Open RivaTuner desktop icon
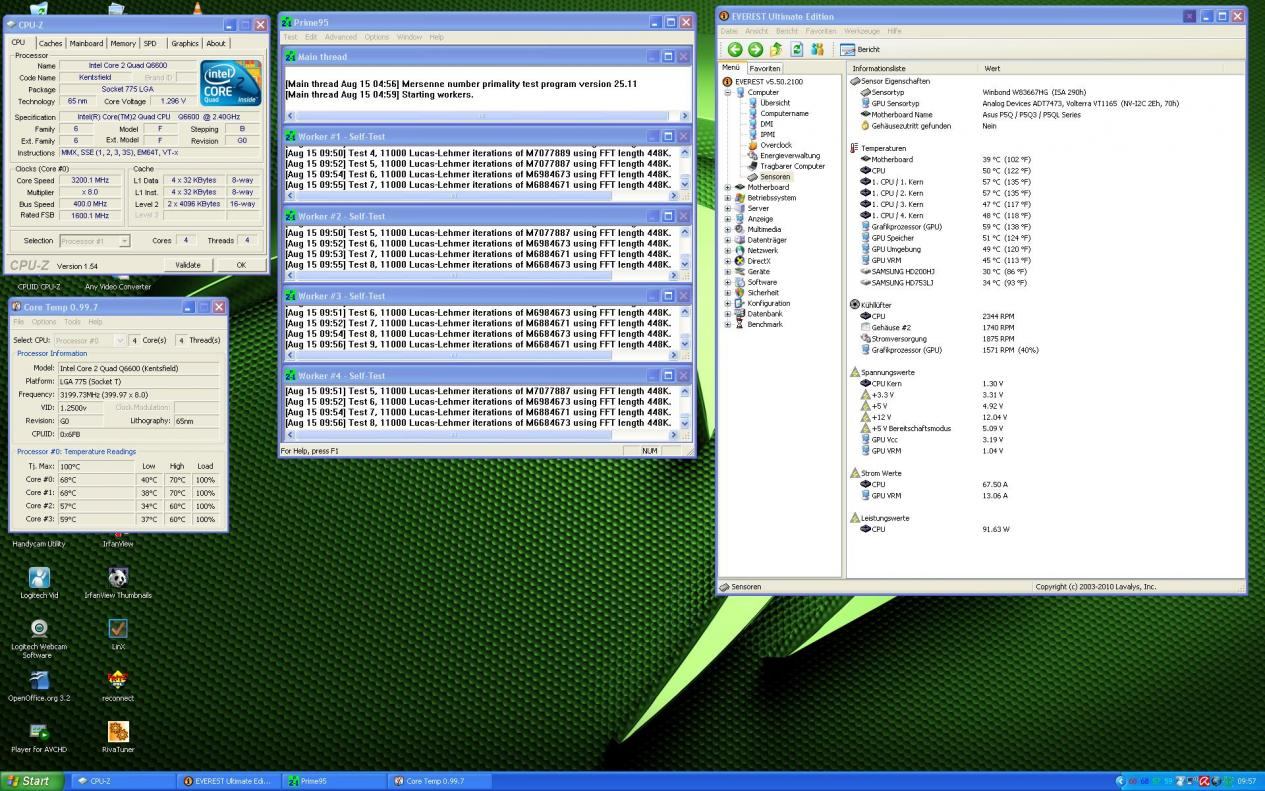1265x791 pixels. (118, 738)
